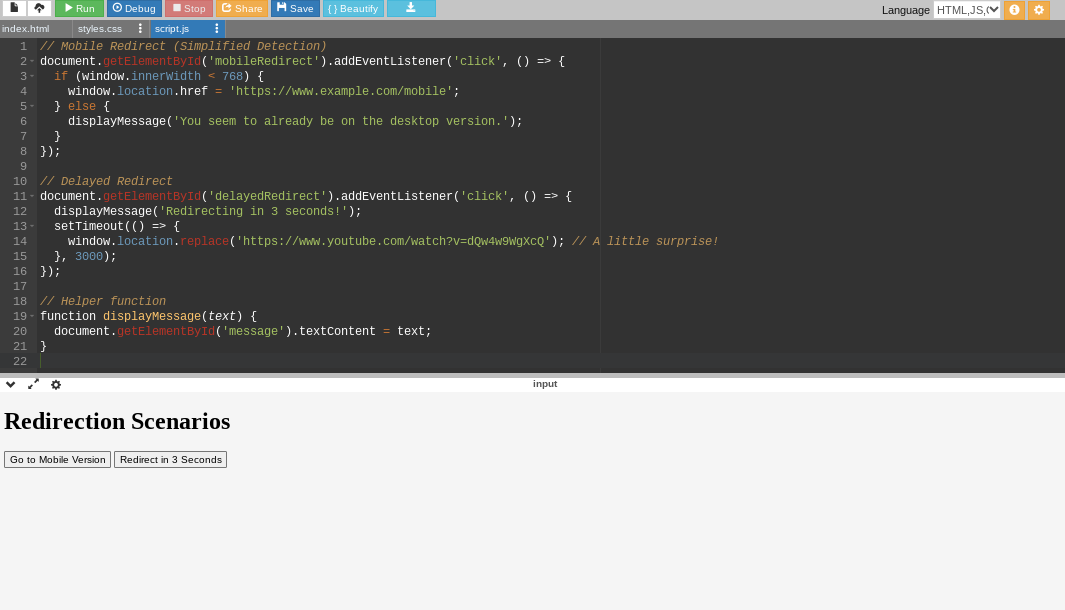Stop the running program
This screenshot has height=610, width=1065.
pos(189,8)
